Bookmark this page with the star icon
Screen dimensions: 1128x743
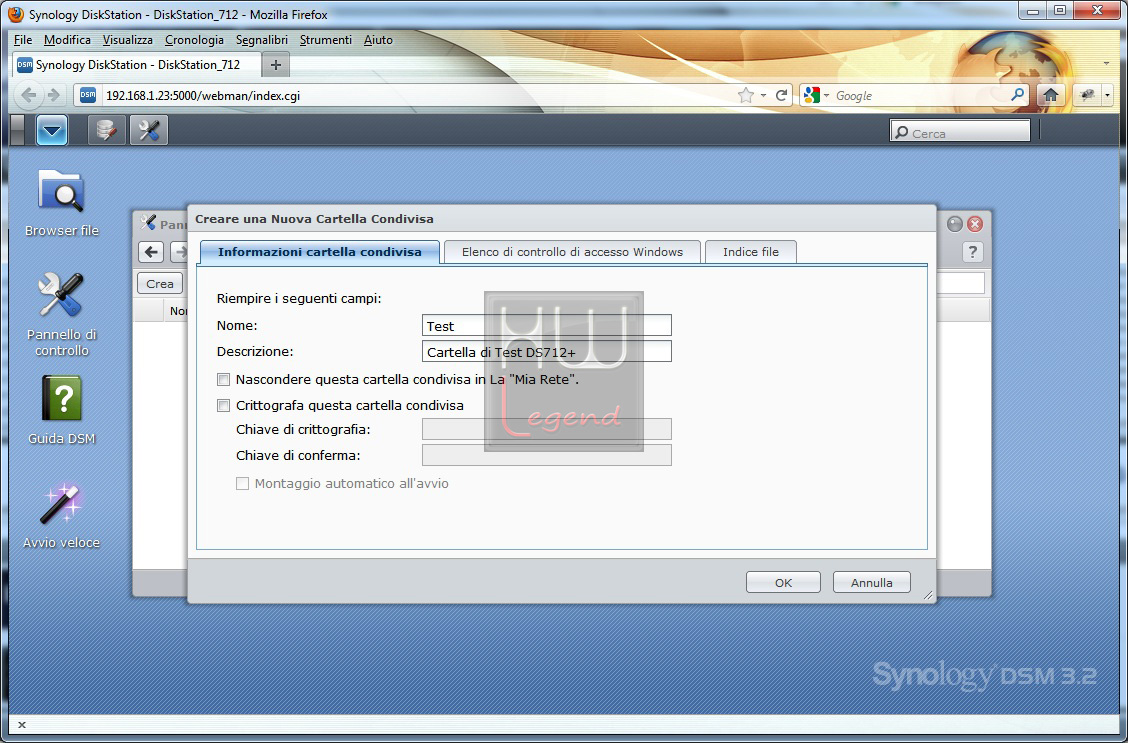click(746, 95)
